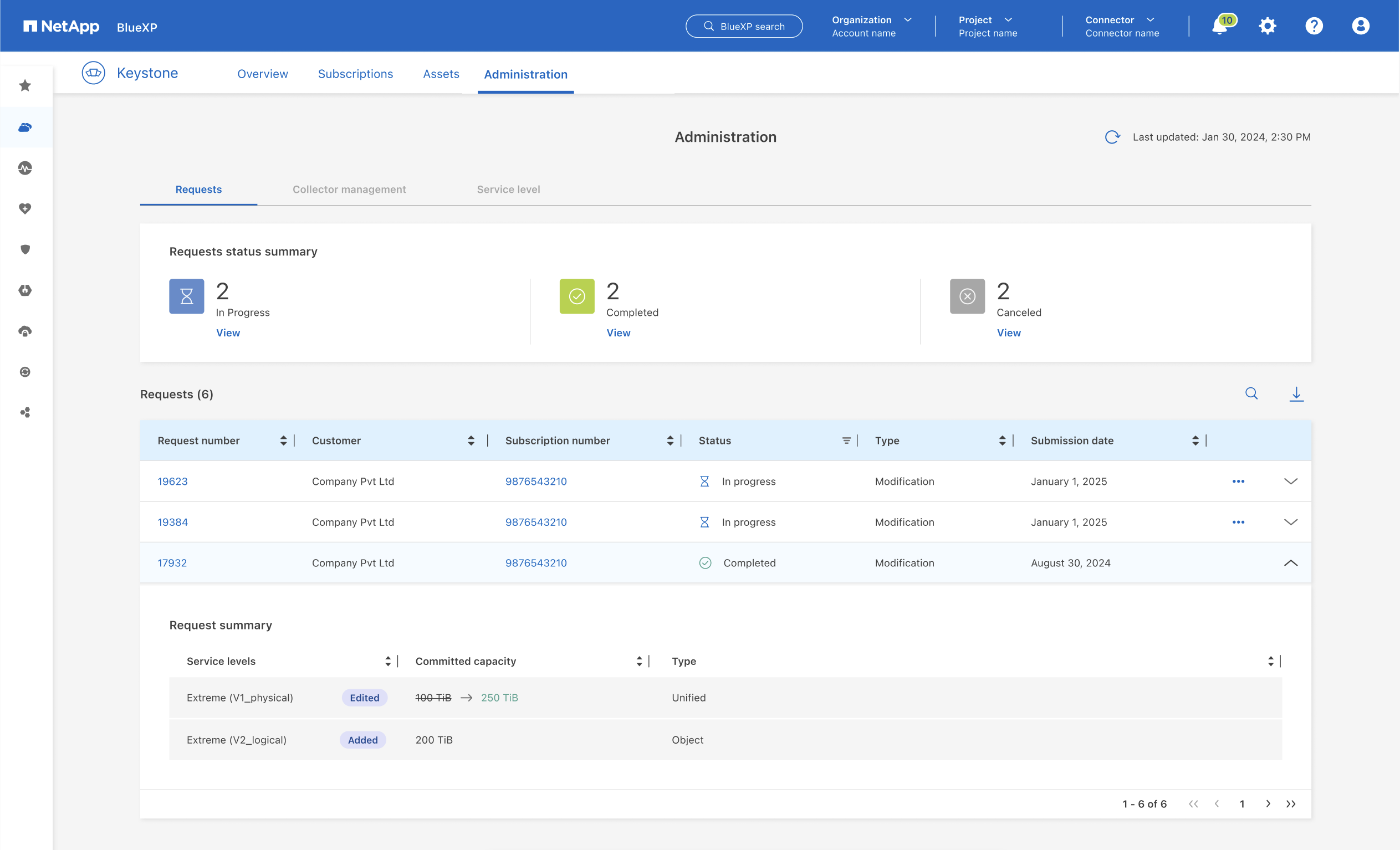The height and width of the screenshot is (850, 1400).
Task: Sort by Submission date column
Action: (x=1195, y=441)
